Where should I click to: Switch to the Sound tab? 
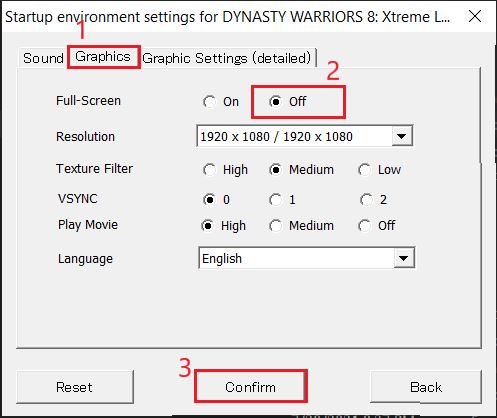coord(43,58)
